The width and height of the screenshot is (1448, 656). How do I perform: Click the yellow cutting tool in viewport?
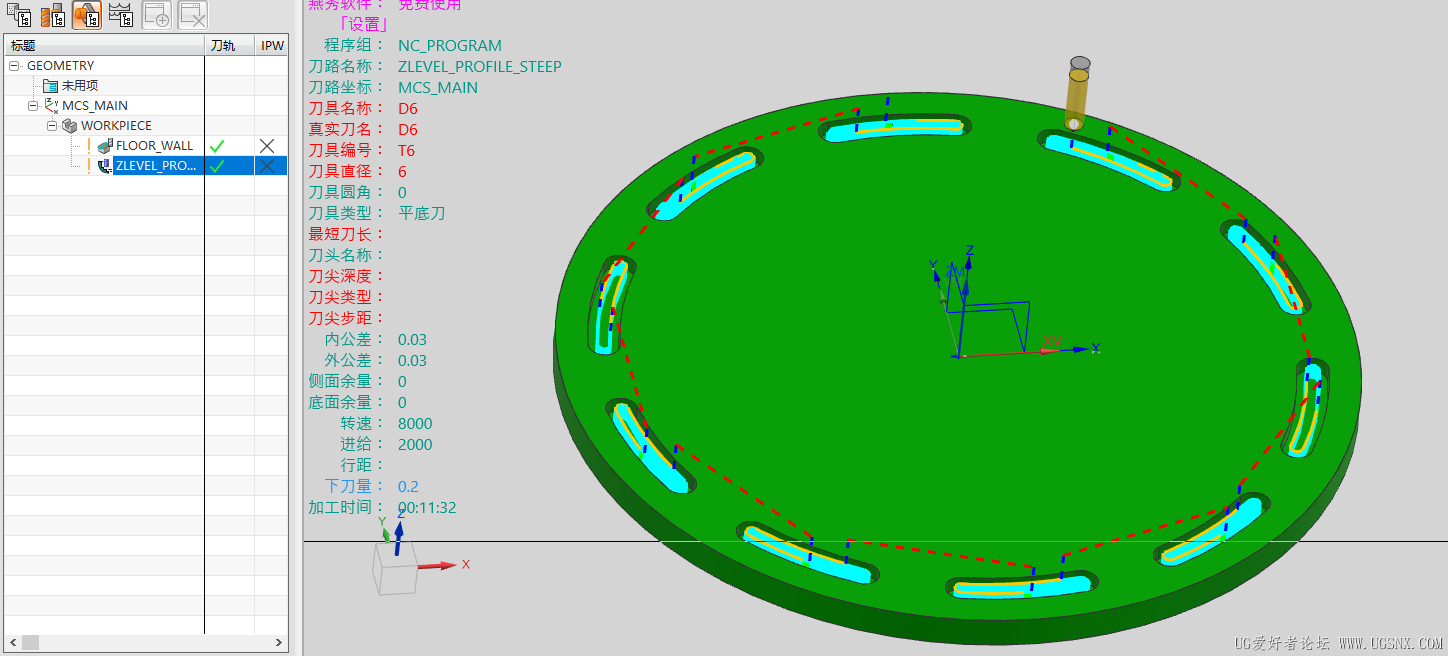pos(1078,93)
